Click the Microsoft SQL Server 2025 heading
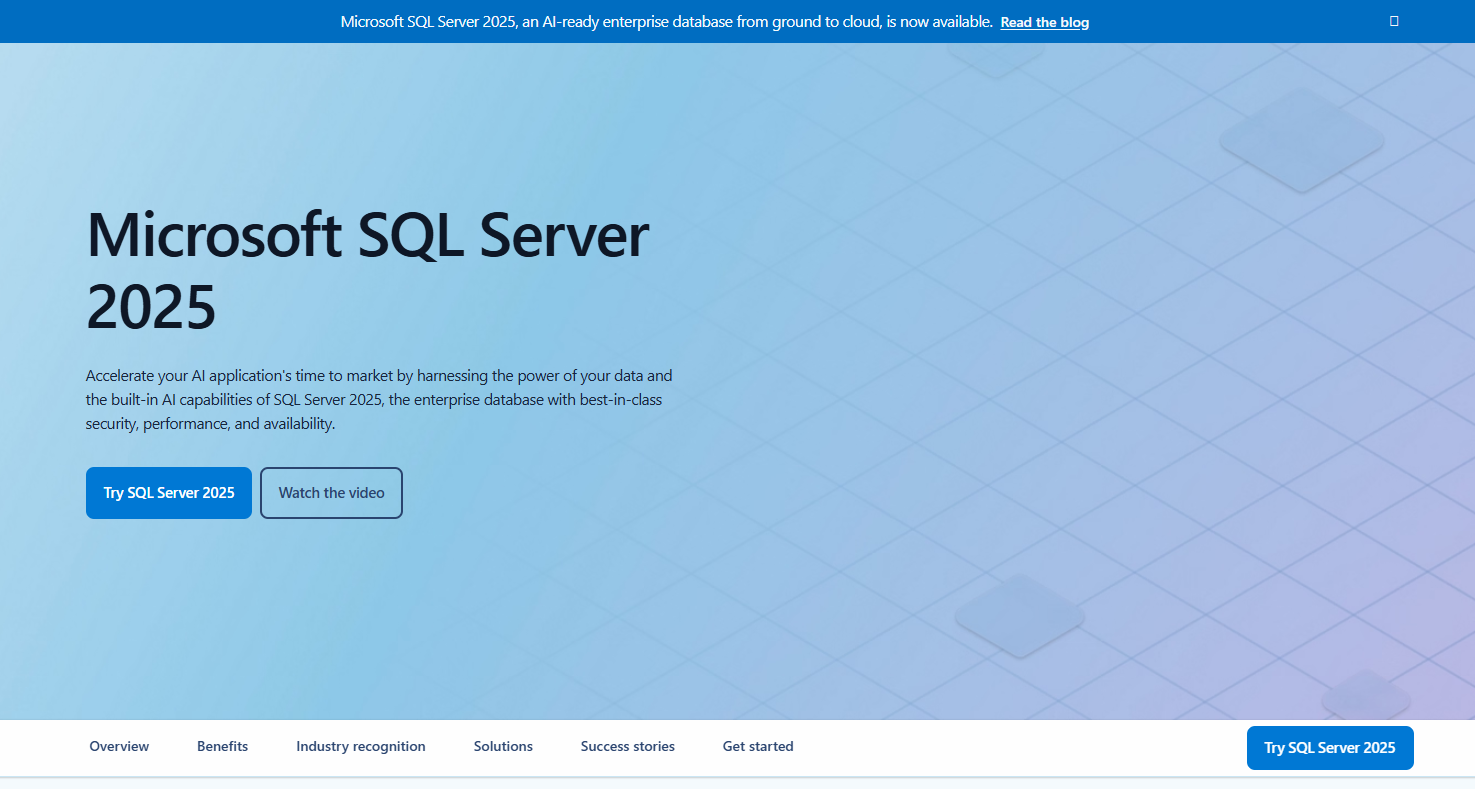The height and width of the screenshot is (789, 1475). point(368,270)
